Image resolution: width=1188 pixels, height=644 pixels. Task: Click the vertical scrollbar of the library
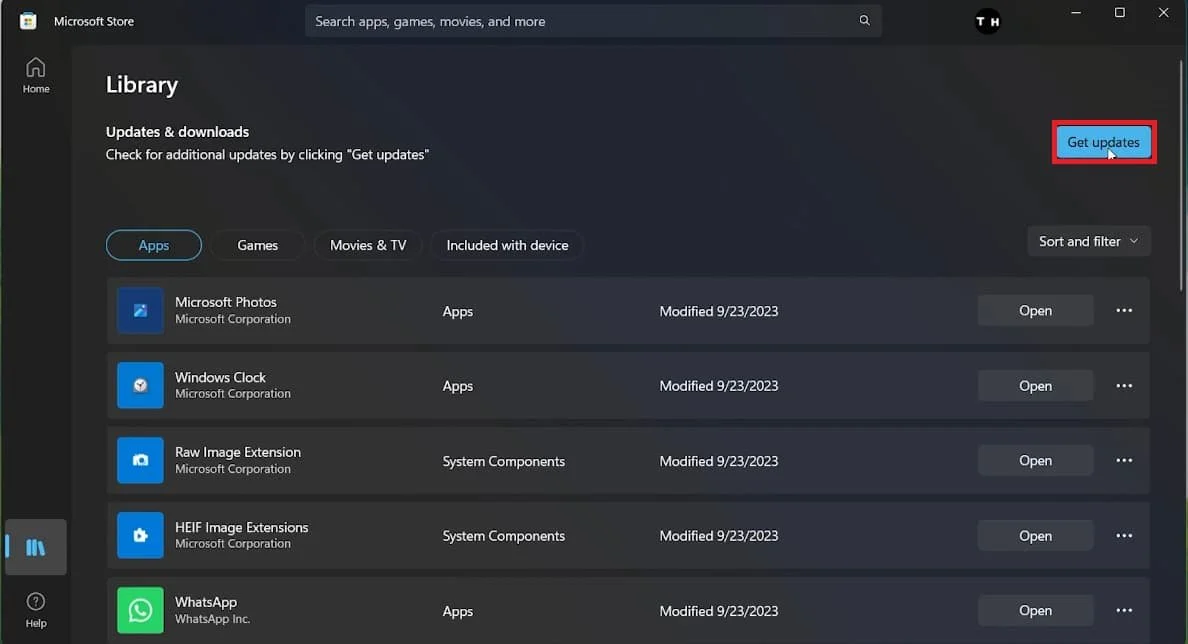[x=1181, y=174]
